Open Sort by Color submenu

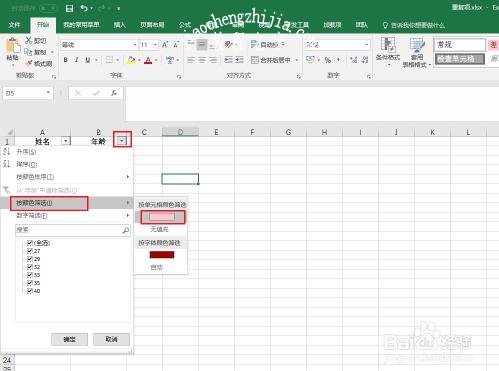[x=67, y=177]
